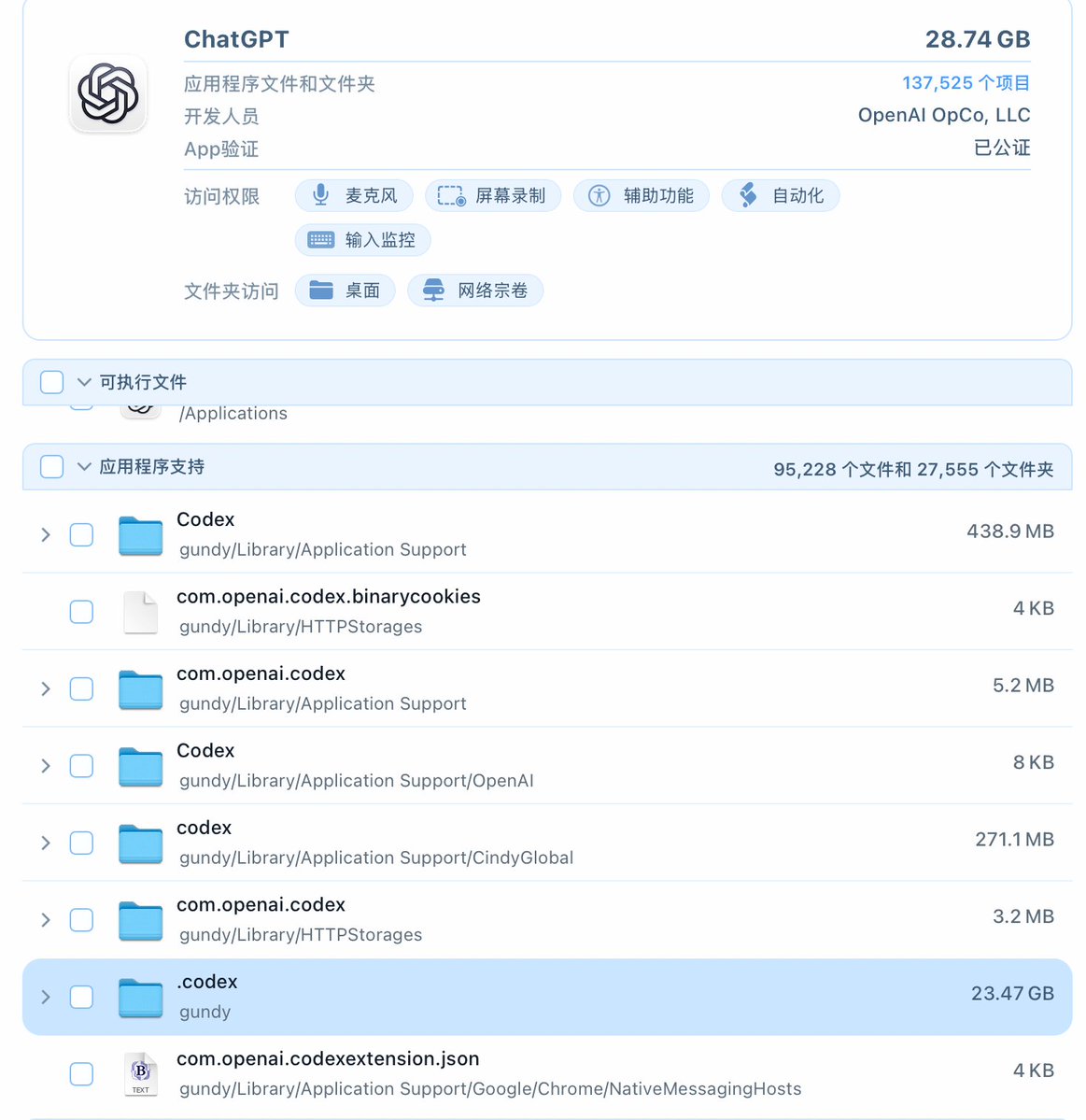Image resolution: width=1086 pixels, height=1120 pixels.
Task: Expand the 5.2 MB com.openai.codex folder
Action: point(46,688)
